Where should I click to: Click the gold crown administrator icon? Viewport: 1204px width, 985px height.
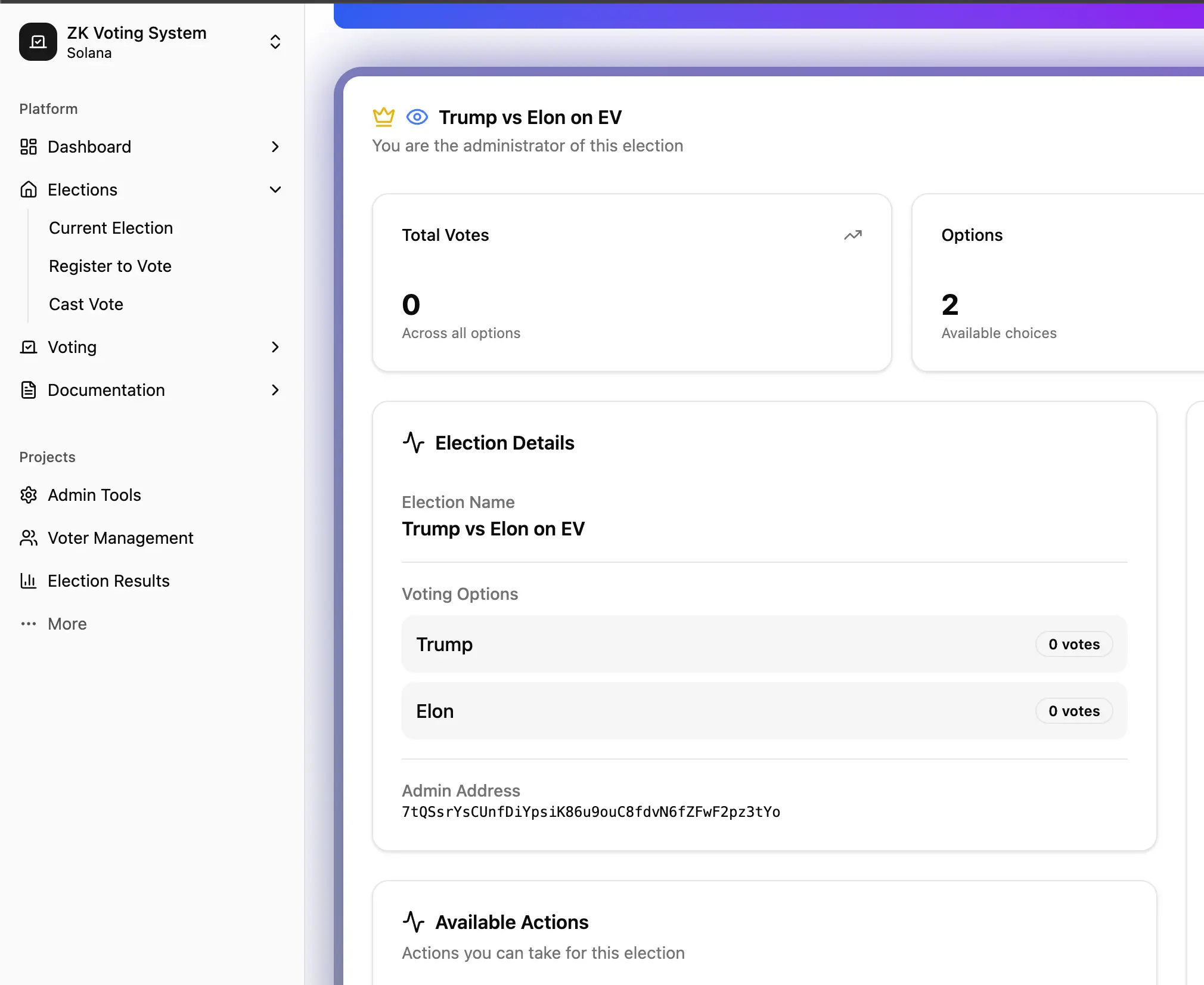coord(383,117)
